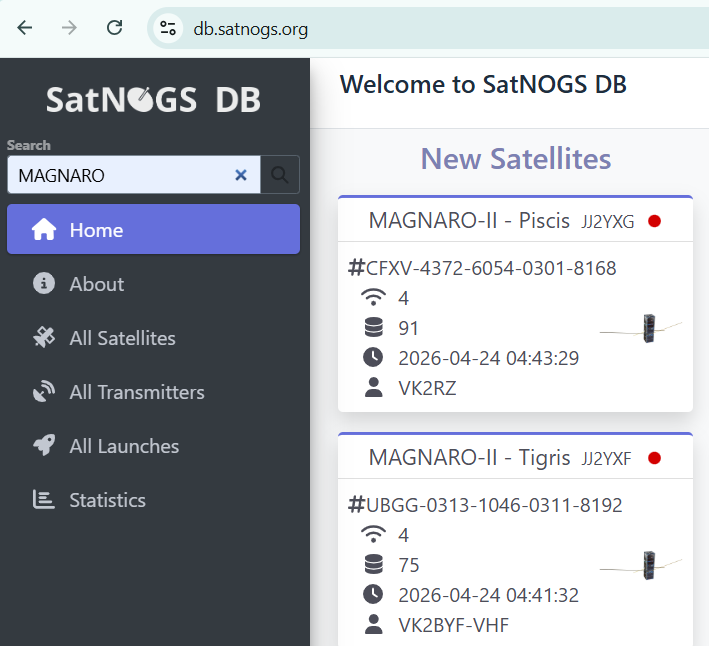The height and width of the screenshot is (646, 709).
Task: Click the red status dot for Tigris
Action: pos(655,458)
